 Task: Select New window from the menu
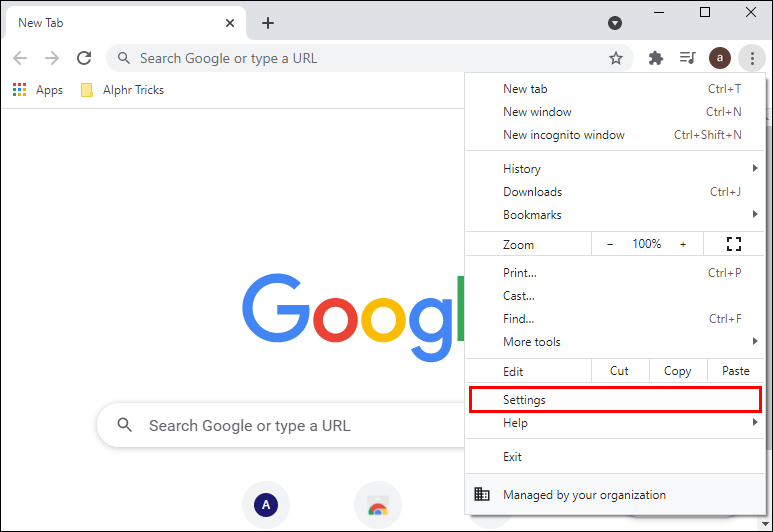(x=615, y=112)
